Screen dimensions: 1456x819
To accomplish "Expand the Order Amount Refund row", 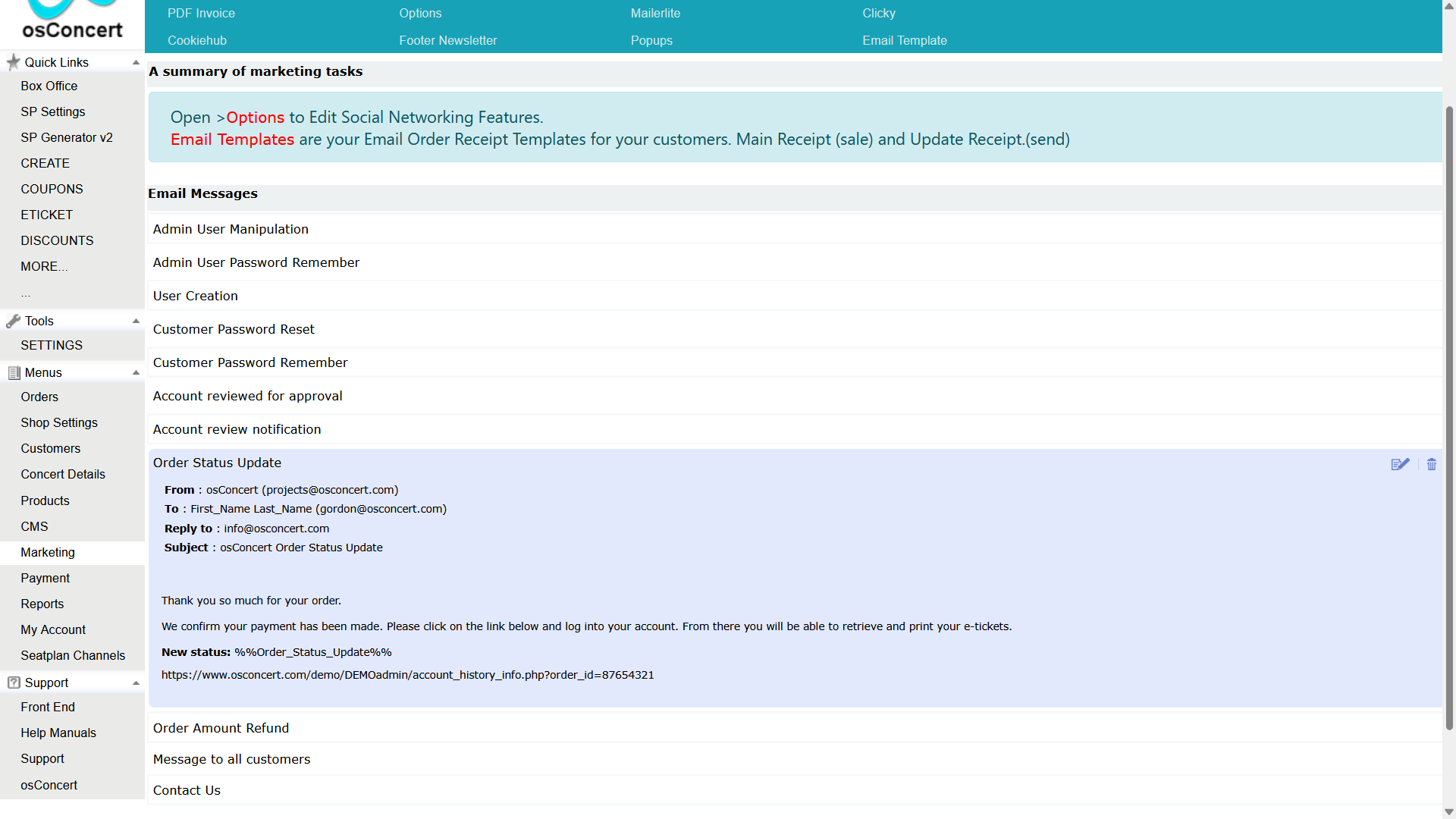I will 795,728.
